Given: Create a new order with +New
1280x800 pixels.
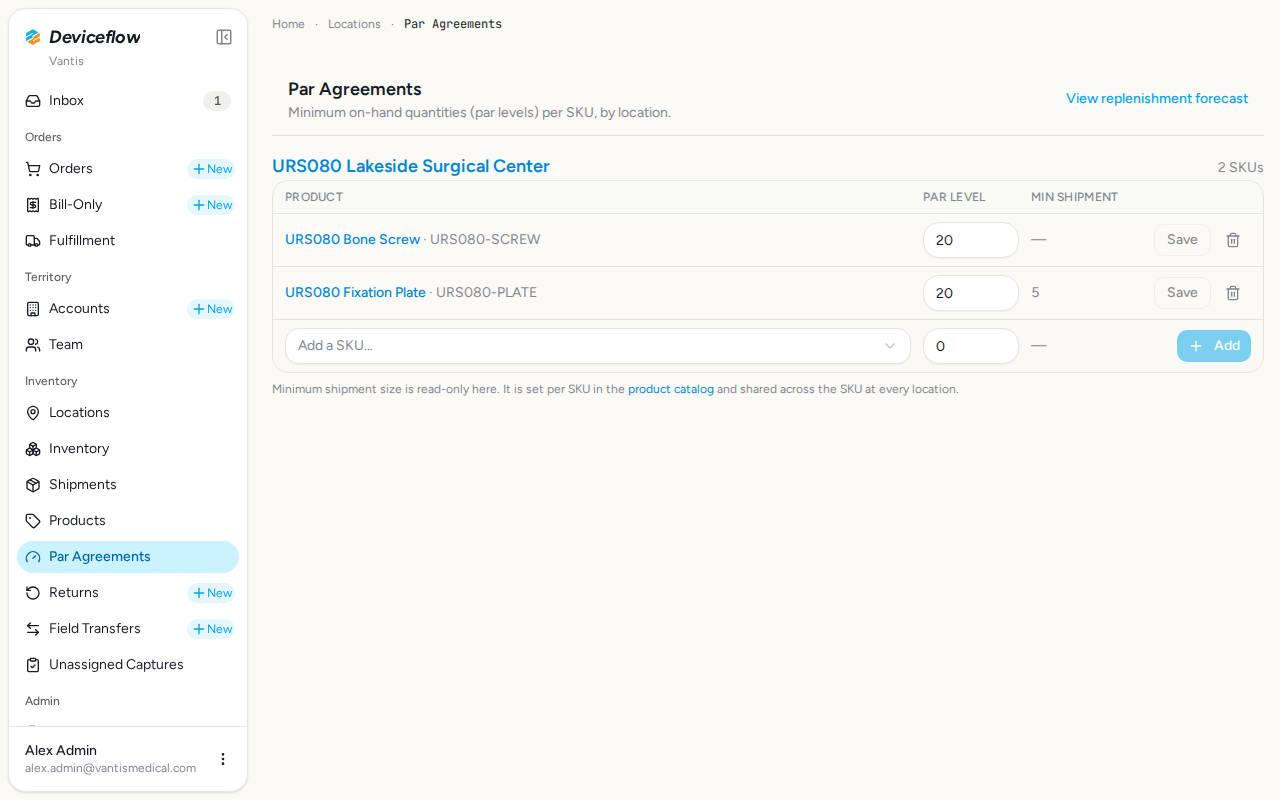Looking at the screenshot, I should [211, 169].
